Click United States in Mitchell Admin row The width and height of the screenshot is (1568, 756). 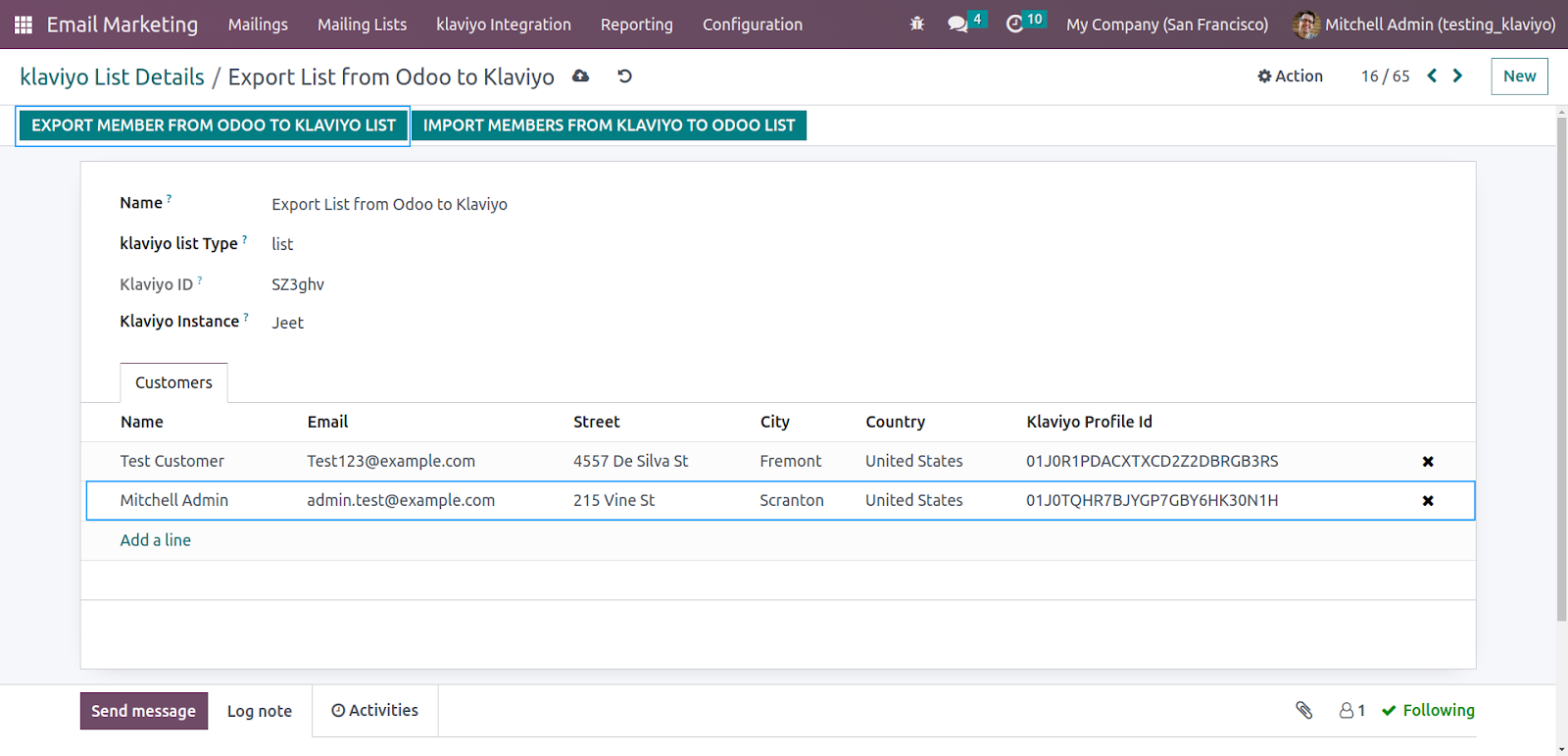(x=914, y=500)
